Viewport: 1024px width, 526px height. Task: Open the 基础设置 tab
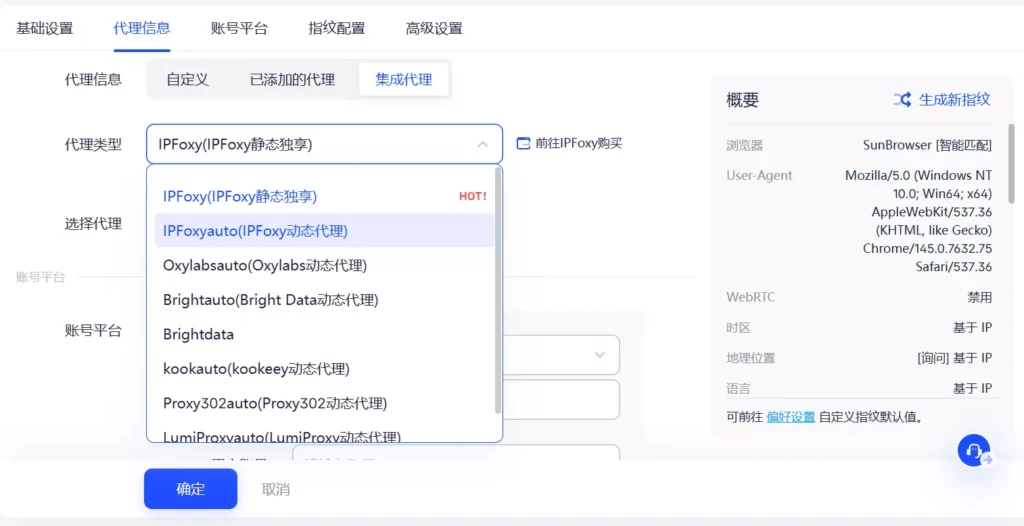coord(45,28)
